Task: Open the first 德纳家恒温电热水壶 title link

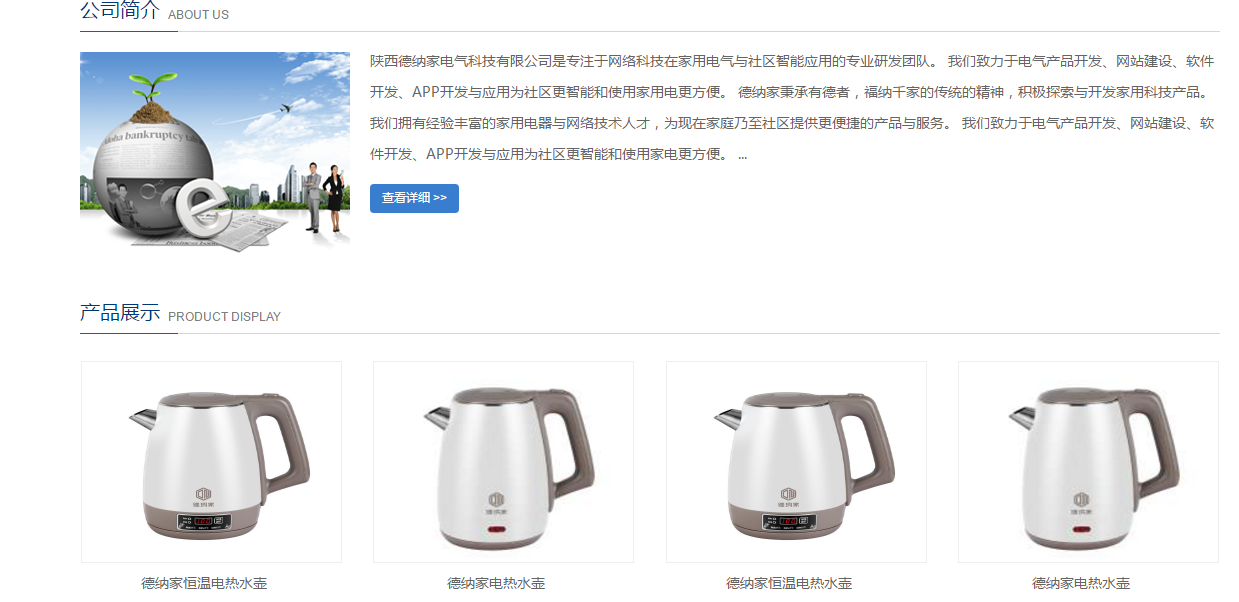Action: tap(204, 583)
